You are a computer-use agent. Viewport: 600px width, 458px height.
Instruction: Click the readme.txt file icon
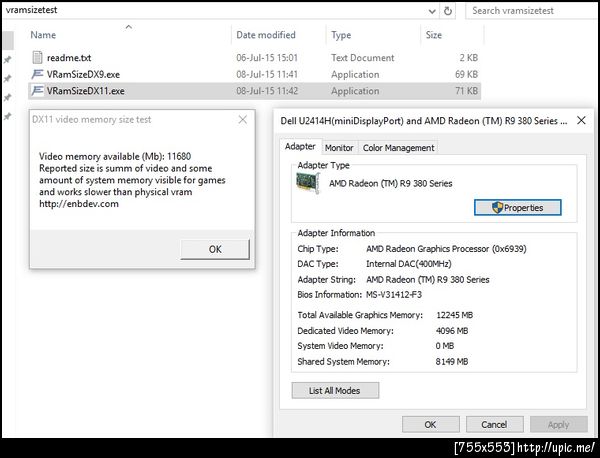[37, 58]
